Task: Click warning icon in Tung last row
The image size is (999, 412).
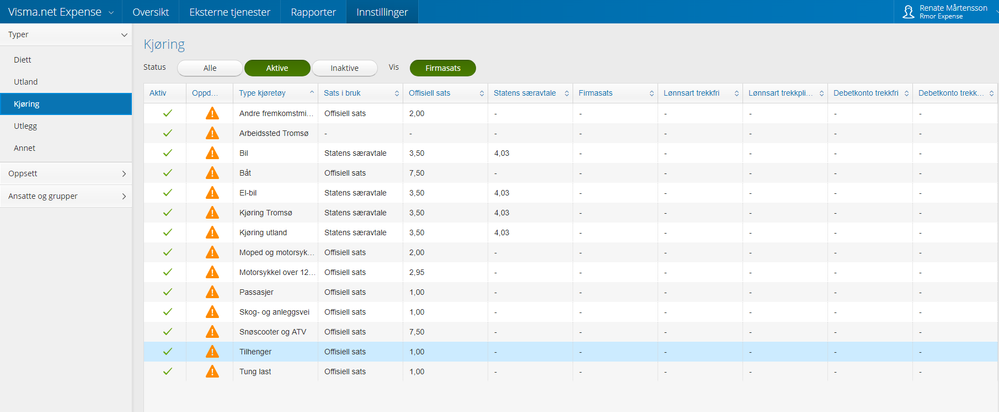Action: point(212,371)
